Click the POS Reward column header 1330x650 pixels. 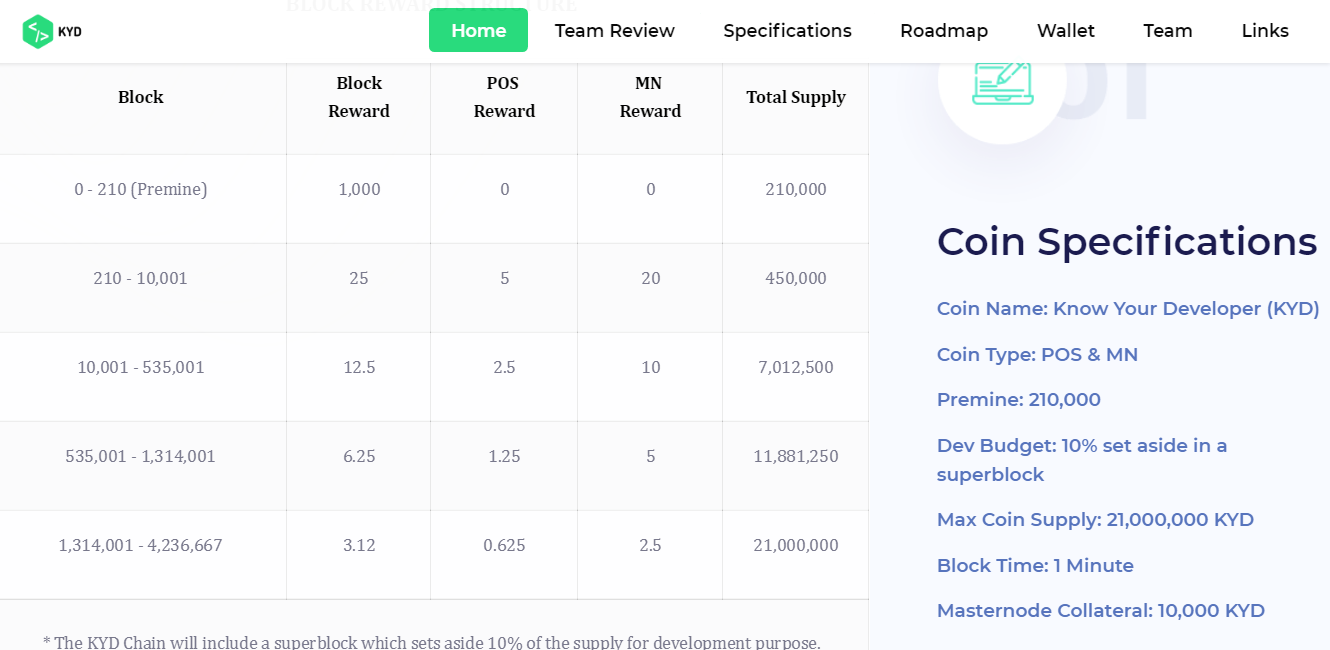click(x=504, y=97)
